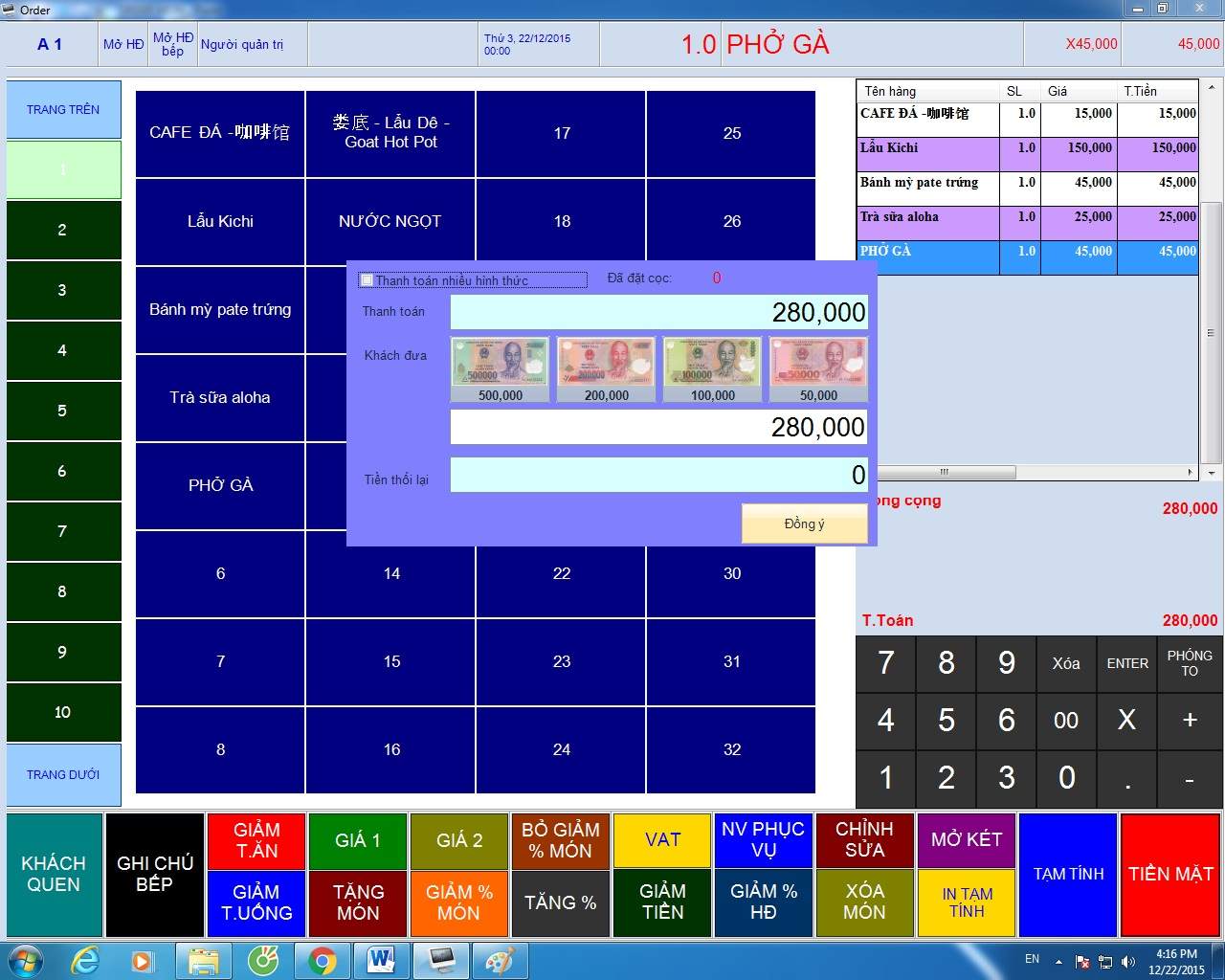
Task: Choose the 100,000 banknote image
Action: [712, 363]
